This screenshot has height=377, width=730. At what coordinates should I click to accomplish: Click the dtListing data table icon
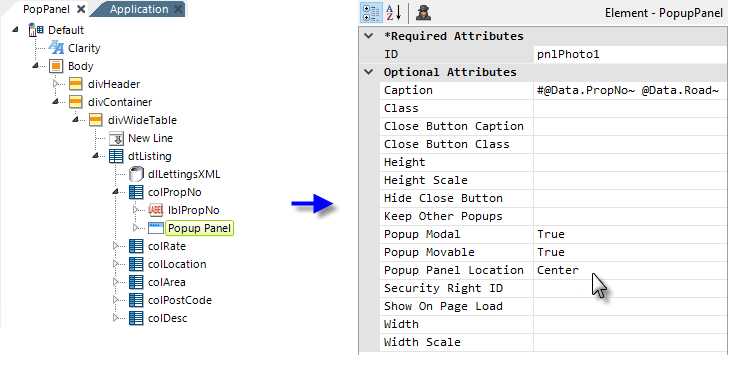[116, 156]
